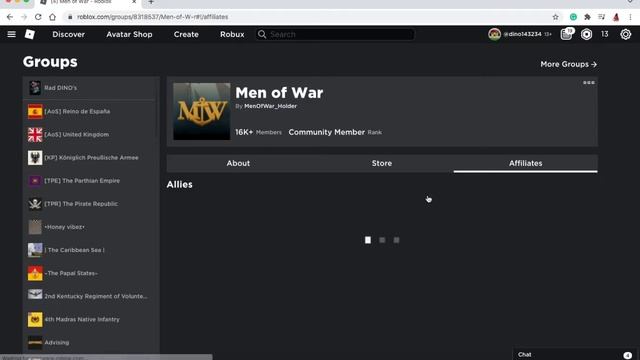Open the MenOfWar_Holder owner profile
This screenshot has width=640, height=360.
point(271,106)
